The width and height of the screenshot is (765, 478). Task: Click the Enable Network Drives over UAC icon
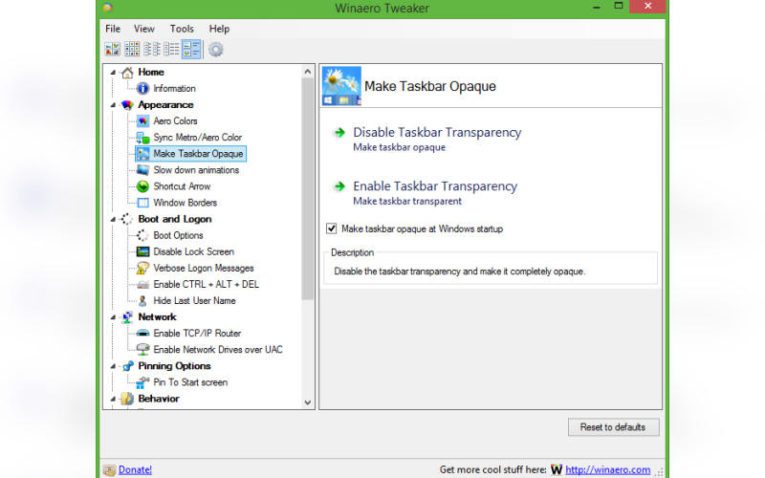pos(142,349)
